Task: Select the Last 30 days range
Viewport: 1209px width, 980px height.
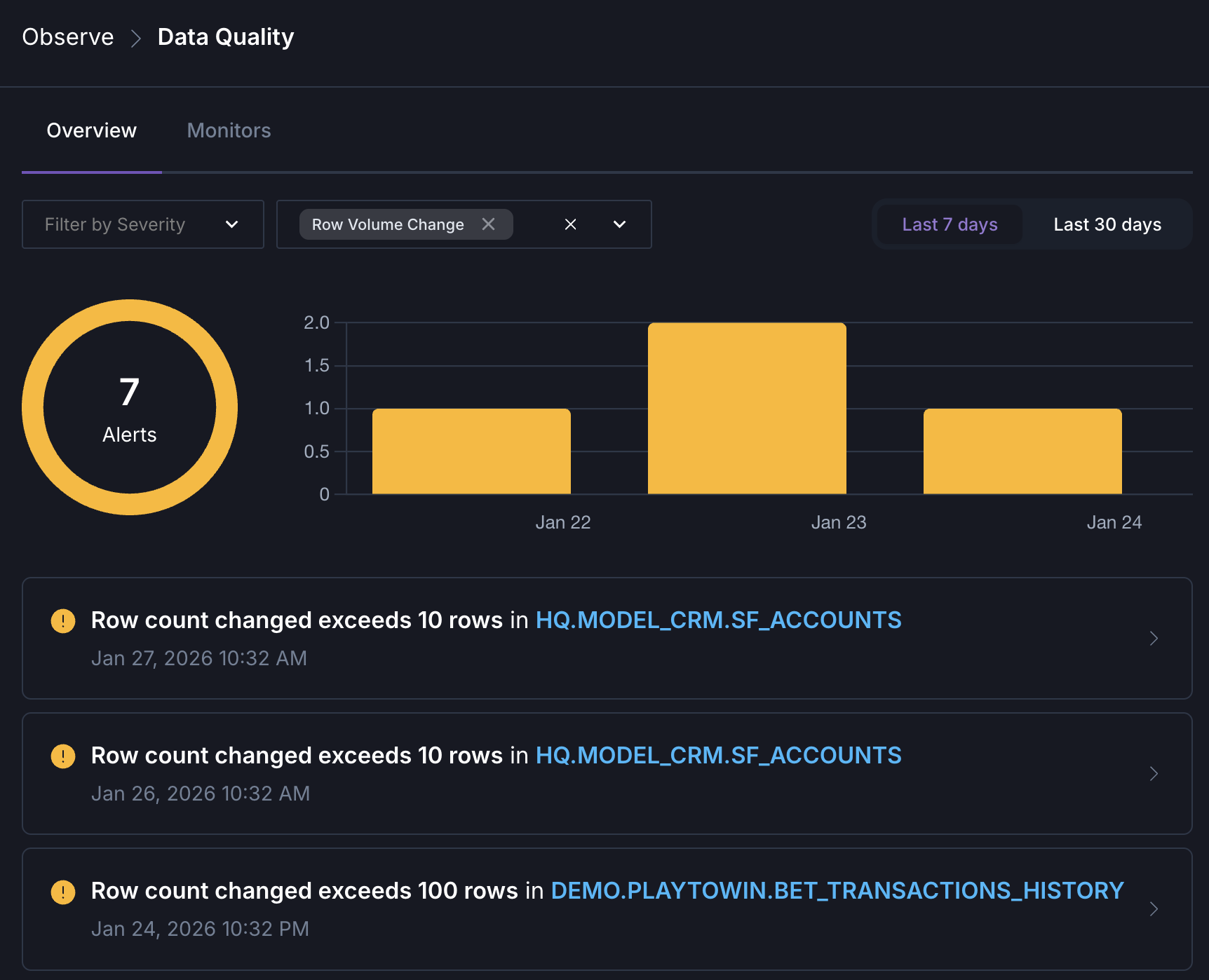Action: coord(1107,224)
